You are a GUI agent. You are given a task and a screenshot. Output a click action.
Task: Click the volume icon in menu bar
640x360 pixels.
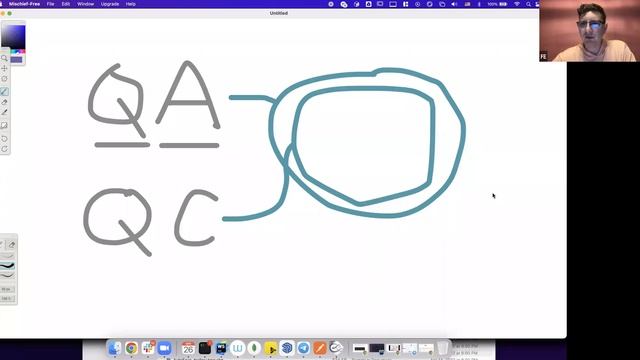pyautogui.click(x=454, y=4)
